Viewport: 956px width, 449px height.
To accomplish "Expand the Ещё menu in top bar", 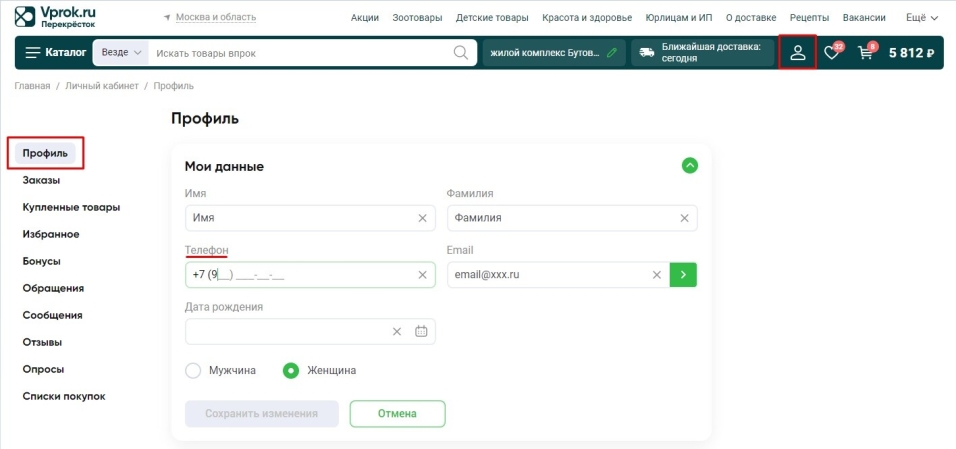I will pos(921,17).
